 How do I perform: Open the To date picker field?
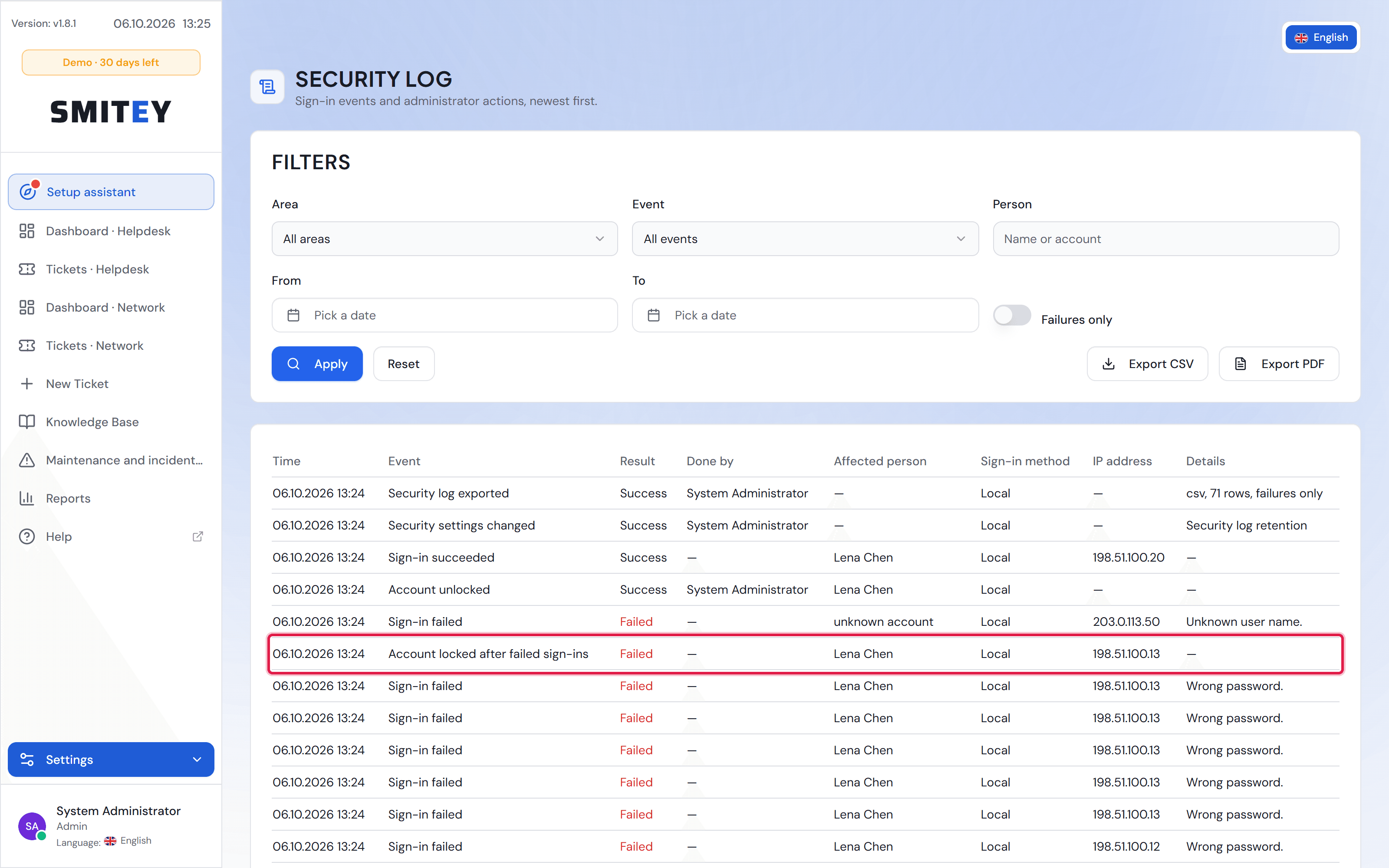point(805,315)
